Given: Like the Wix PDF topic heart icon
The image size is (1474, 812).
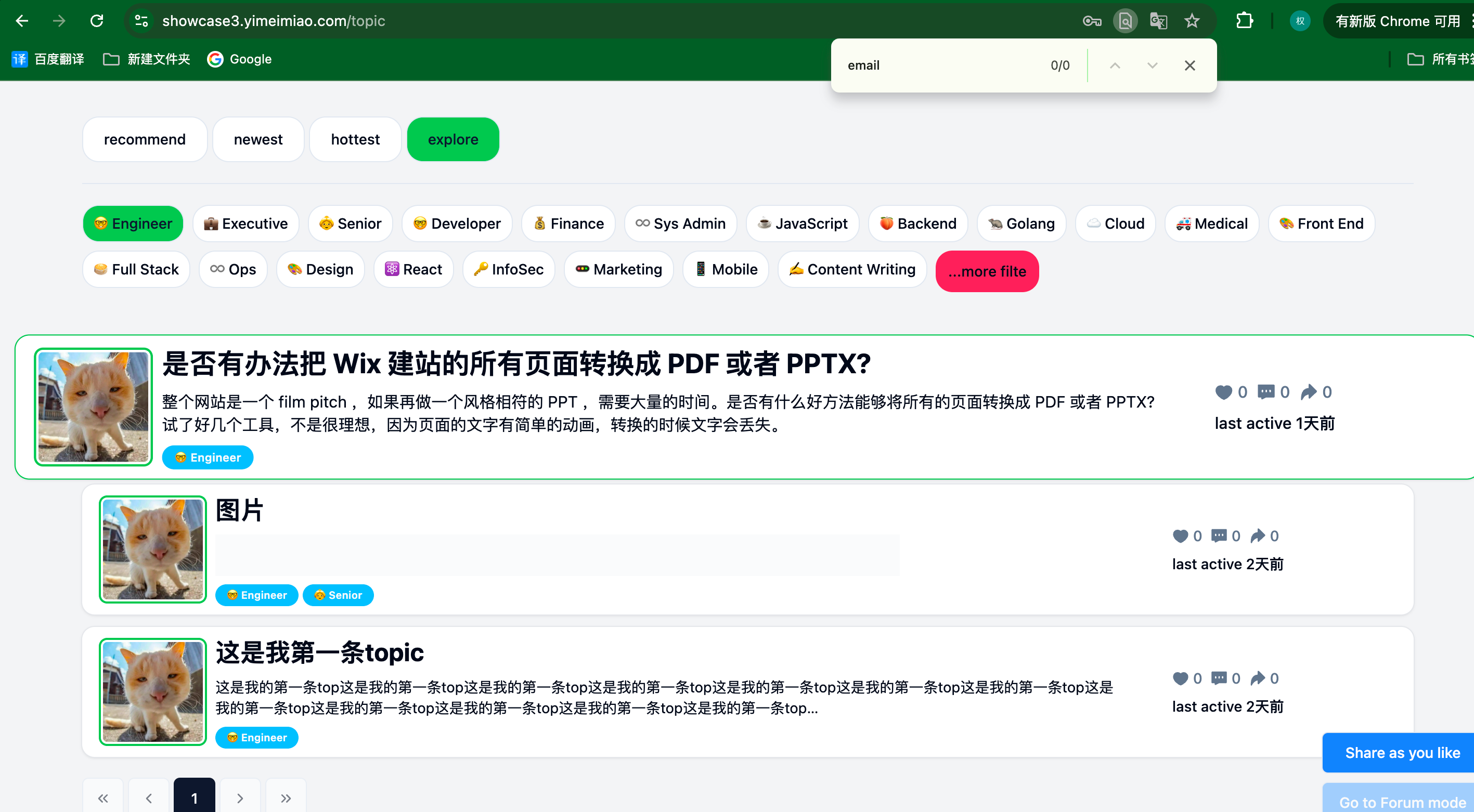Looking at the screenshot, I should click(1223, 392).
